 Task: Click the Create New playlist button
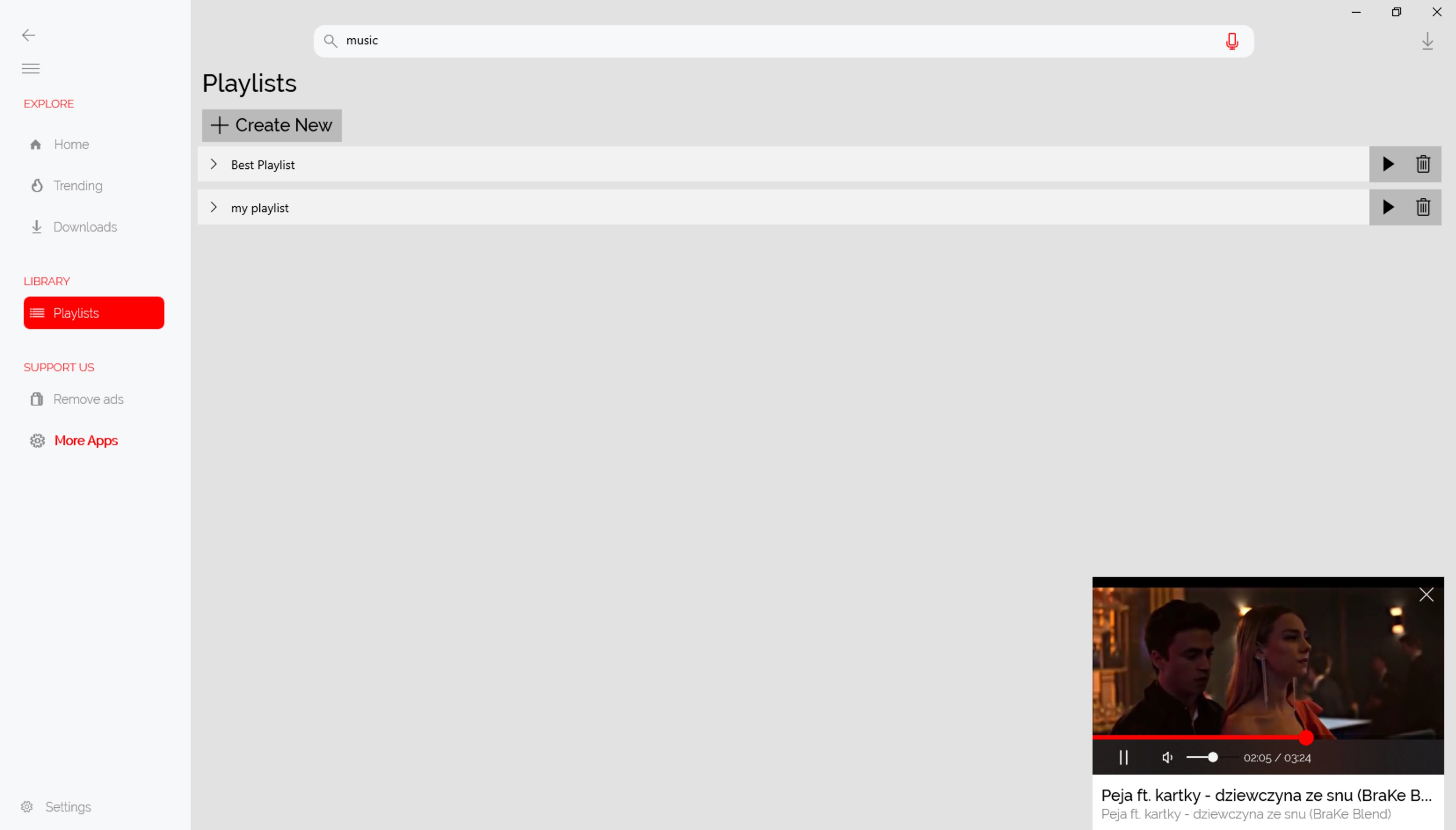tap(271, 125)
